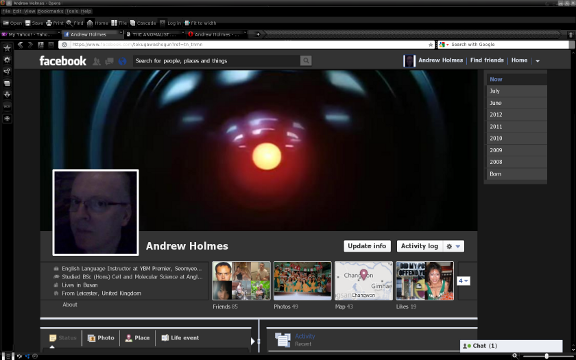Expand more sections with 4 dropdown
576x360 pixels.
click(x=463, y=281)
